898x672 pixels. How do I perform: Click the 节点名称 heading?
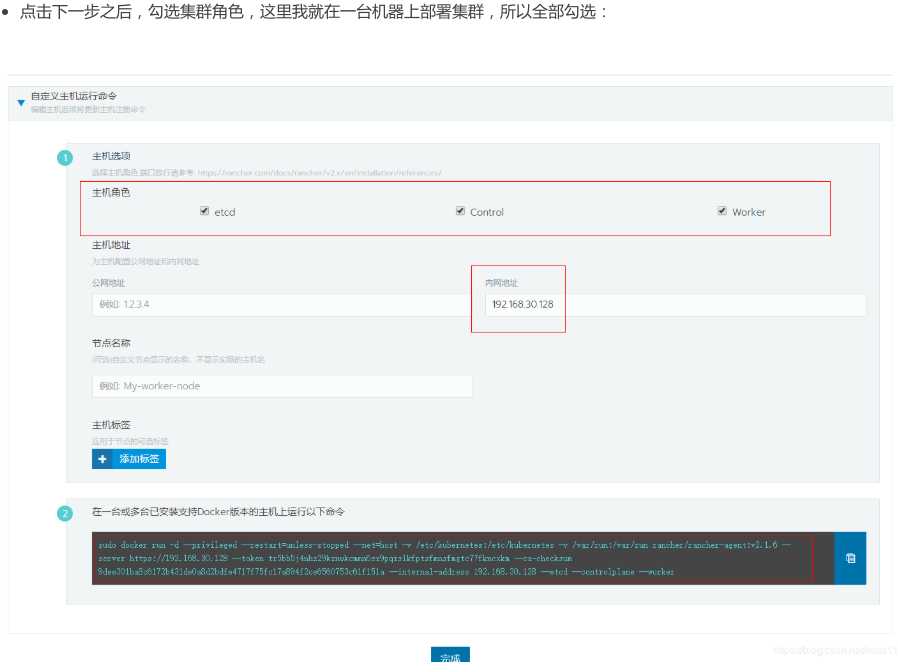111,343
